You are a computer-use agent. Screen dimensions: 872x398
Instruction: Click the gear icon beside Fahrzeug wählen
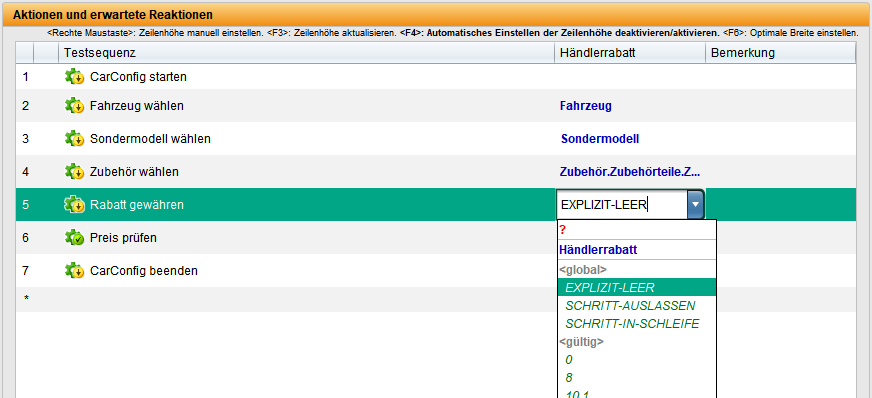pyautogui.click(x=74, y=105)
